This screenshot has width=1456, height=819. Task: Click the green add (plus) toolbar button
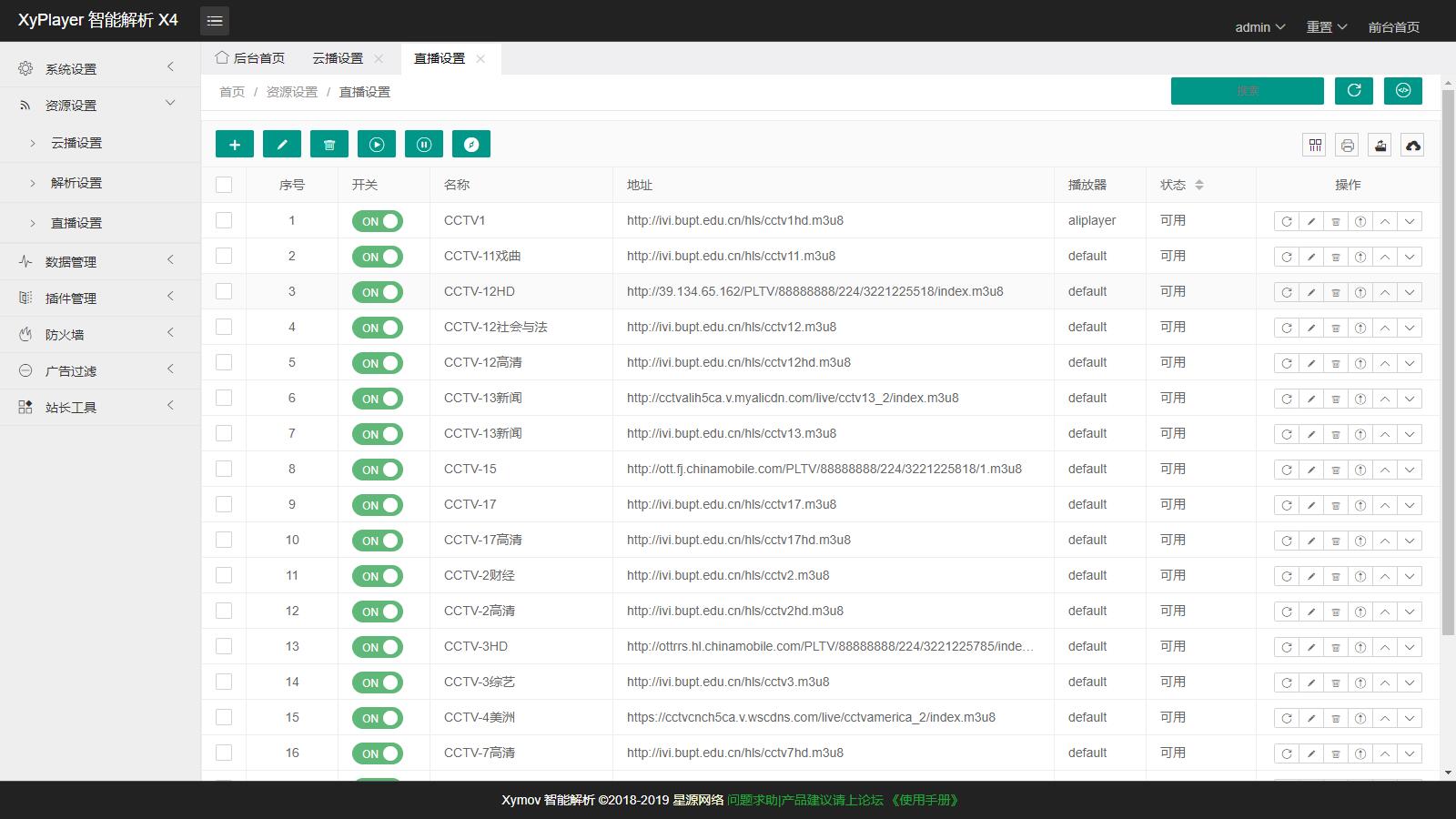point(235,144)
